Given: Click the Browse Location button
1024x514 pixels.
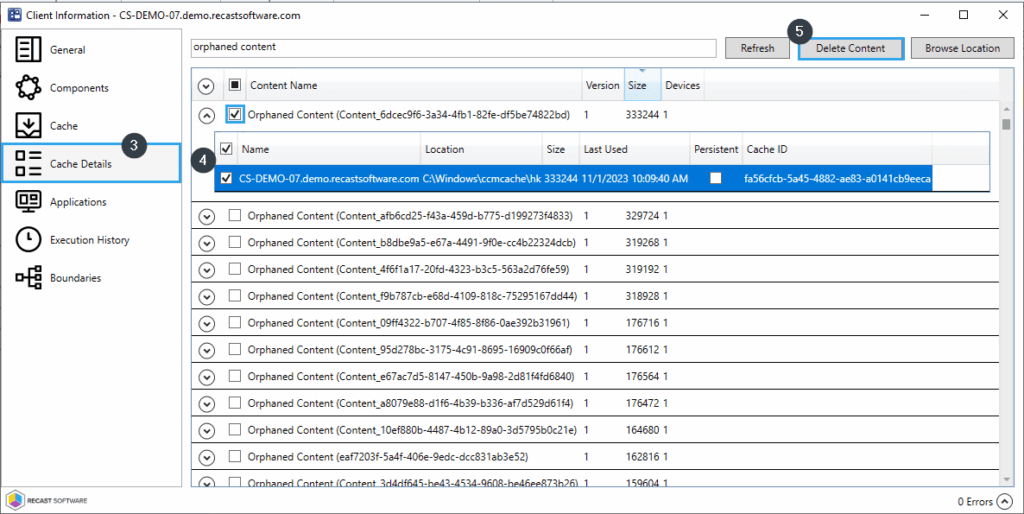Looking at the screenshot, I should pos(961,48).
